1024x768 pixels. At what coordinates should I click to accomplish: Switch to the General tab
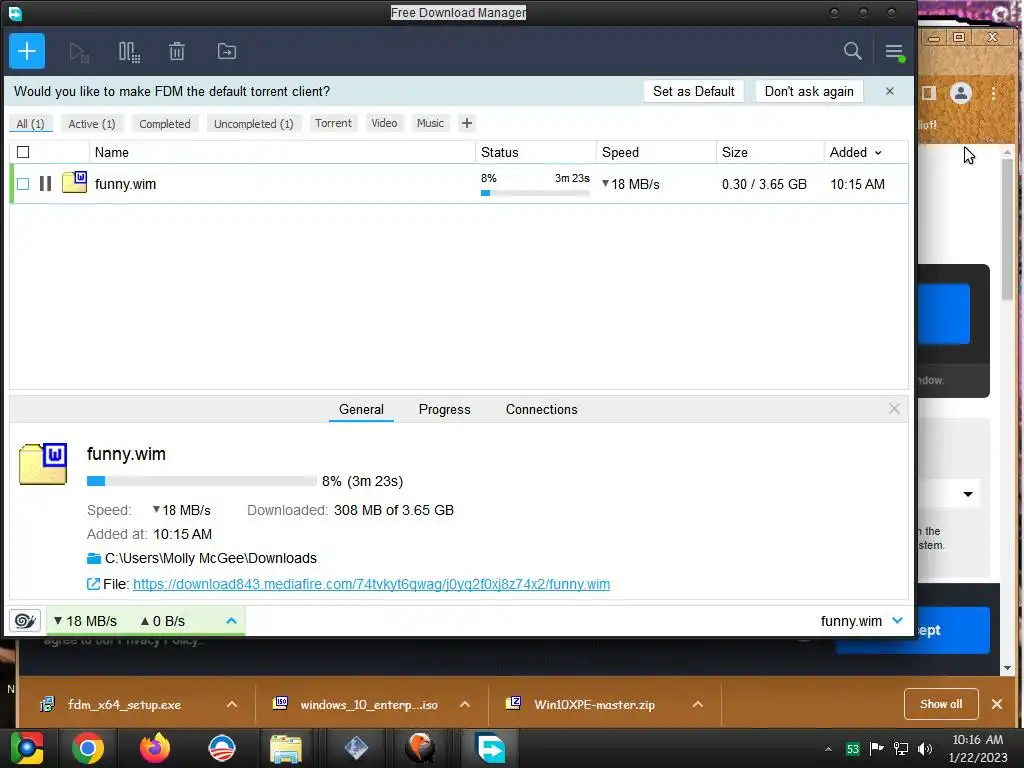coord(361,409)
